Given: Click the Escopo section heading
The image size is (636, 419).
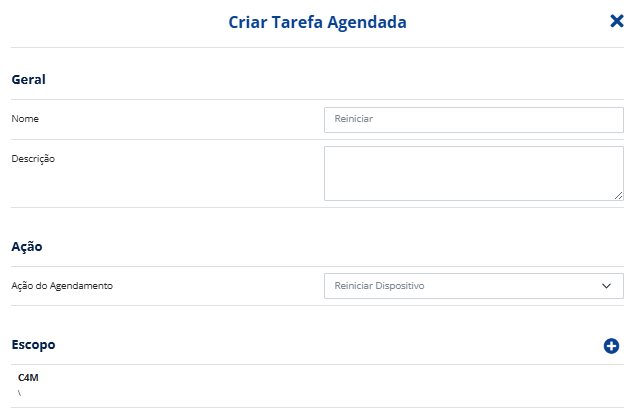Looking at the screenshot, I should point(33,344).
